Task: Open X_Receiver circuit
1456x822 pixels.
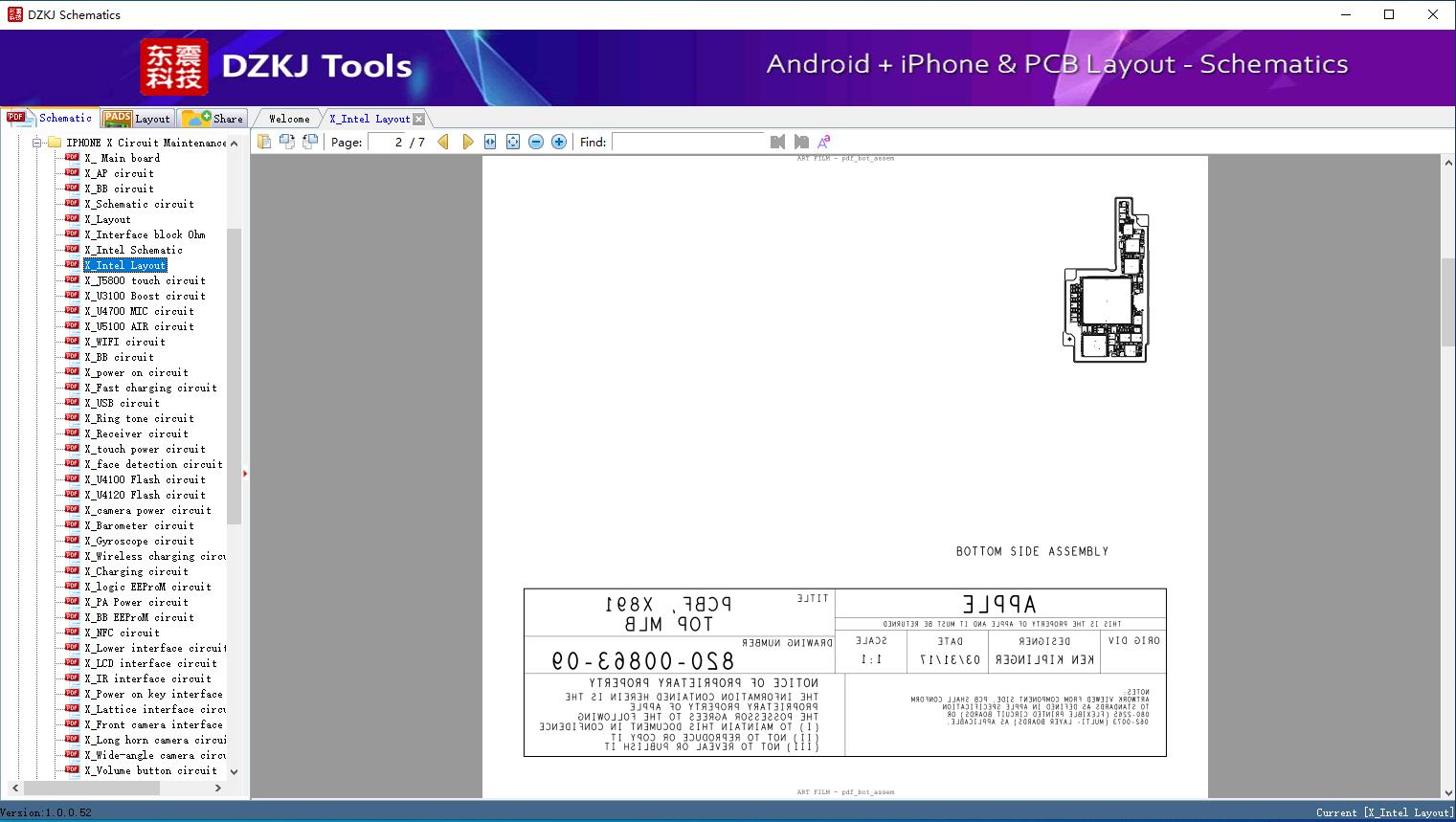Action: pos(136,433)
